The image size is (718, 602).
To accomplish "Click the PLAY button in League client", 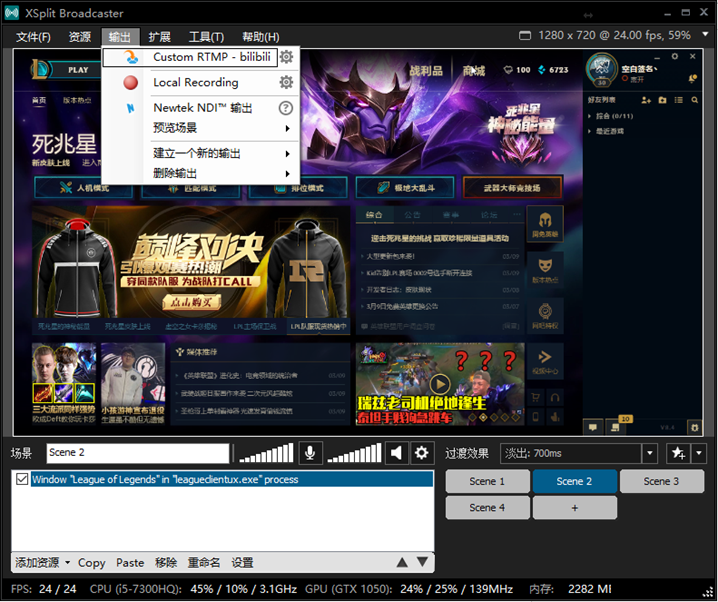I will [76, 70].
